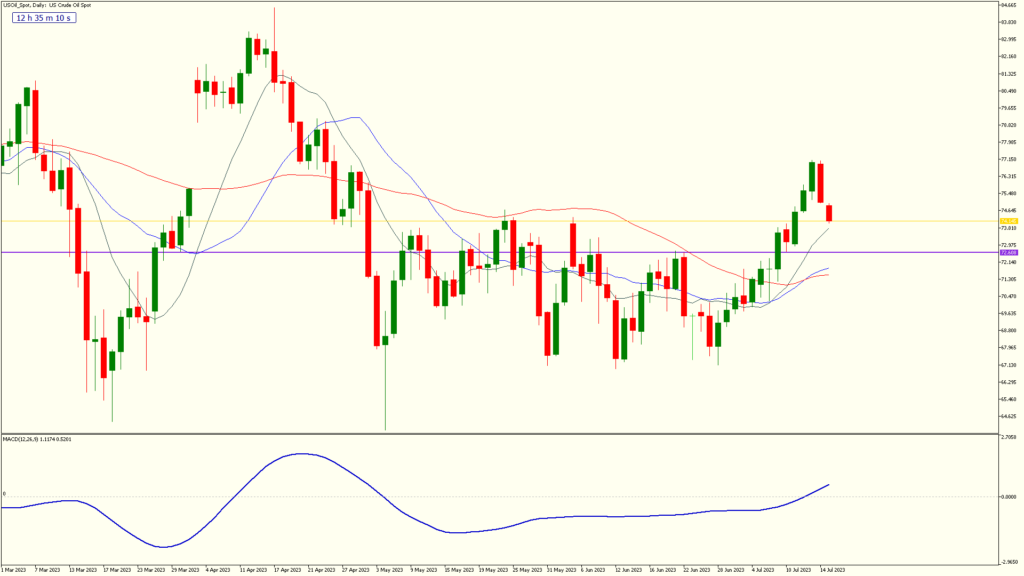The image size is (1024, 576).
Task: Click the blue MACD line in the subwindow
Action: point(300,455)
